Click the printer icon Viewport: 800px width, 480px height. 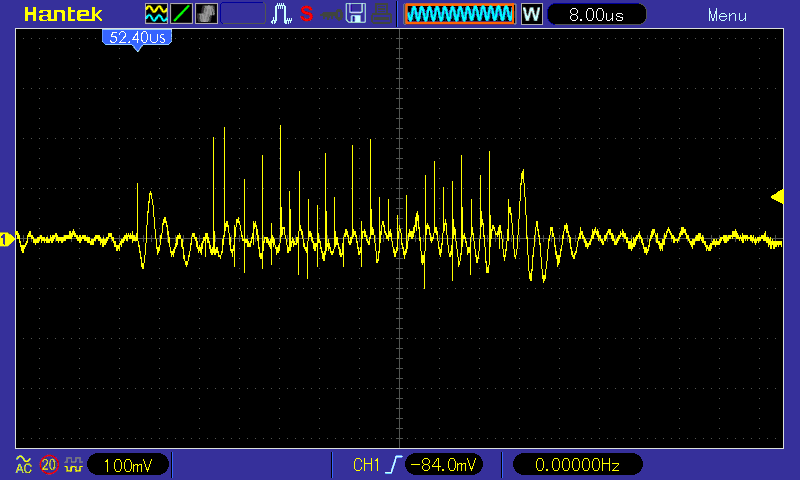click(381, 14)
